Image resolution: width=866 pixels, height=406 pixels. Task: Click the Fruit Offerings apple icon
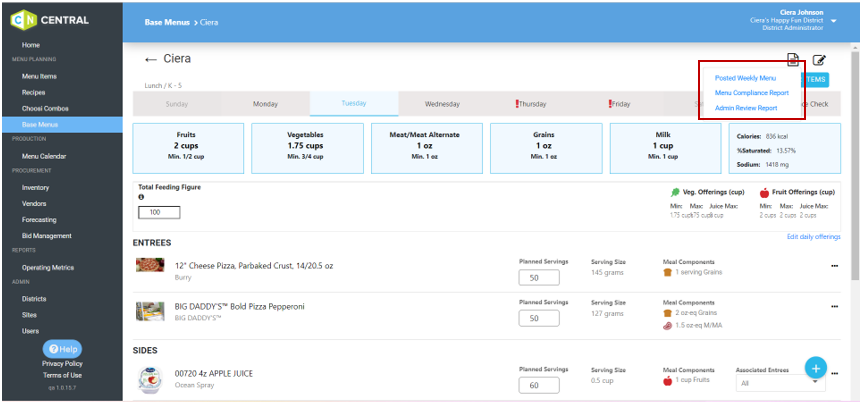[x=764, y=193]
